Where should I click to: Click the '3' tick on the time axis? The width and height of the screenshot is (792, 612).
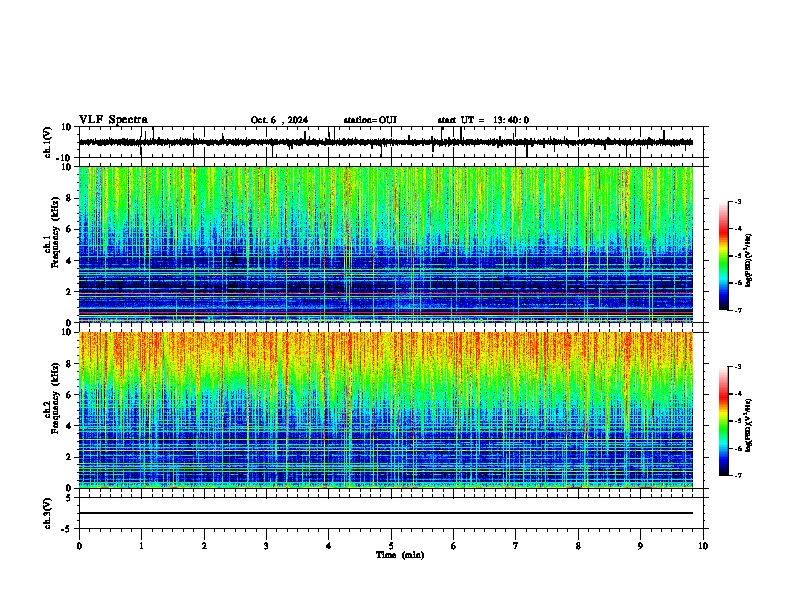(x=266, y=546)
